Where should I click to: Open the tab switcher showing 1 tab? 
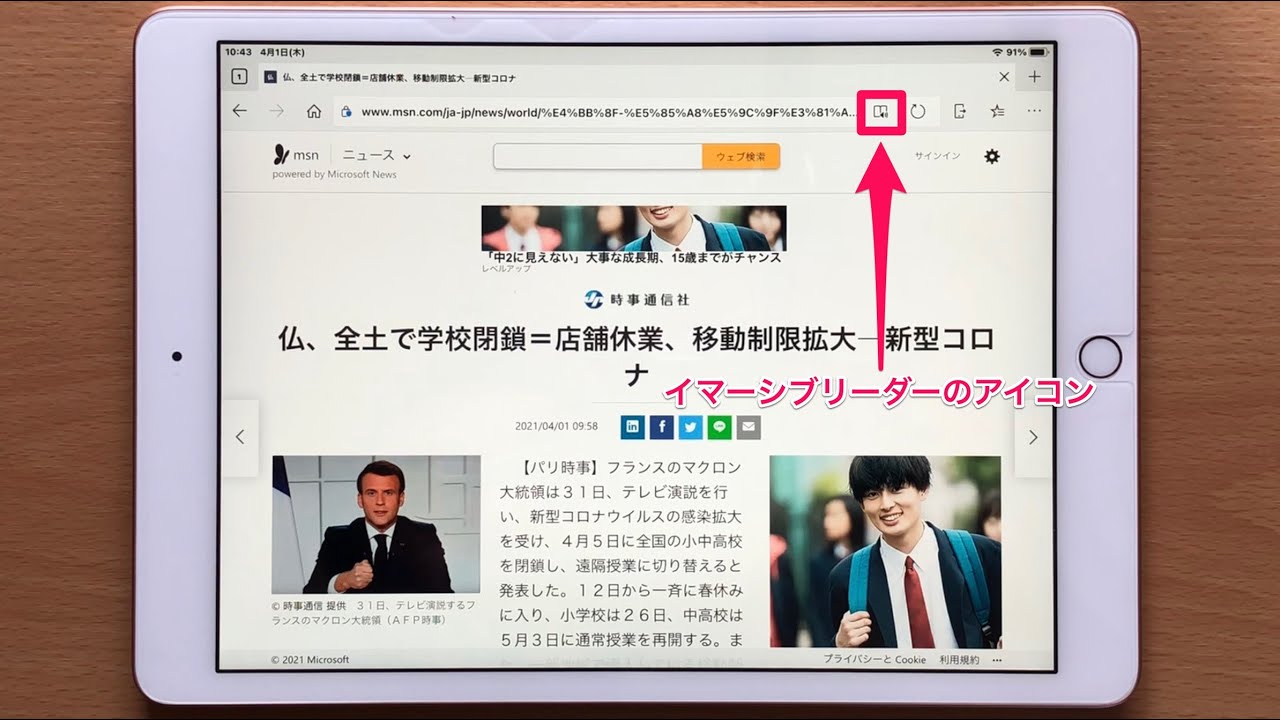(239, 77)
